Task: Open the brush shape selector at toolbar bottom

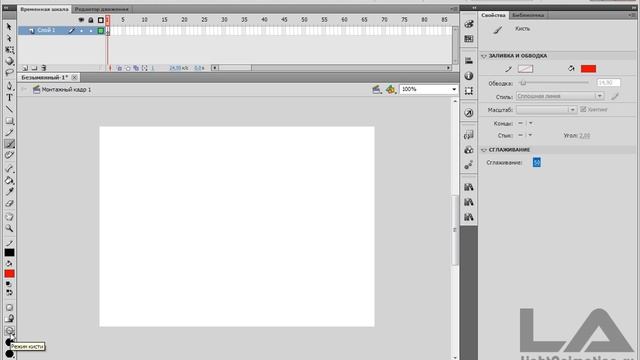Action: point(9,354)
